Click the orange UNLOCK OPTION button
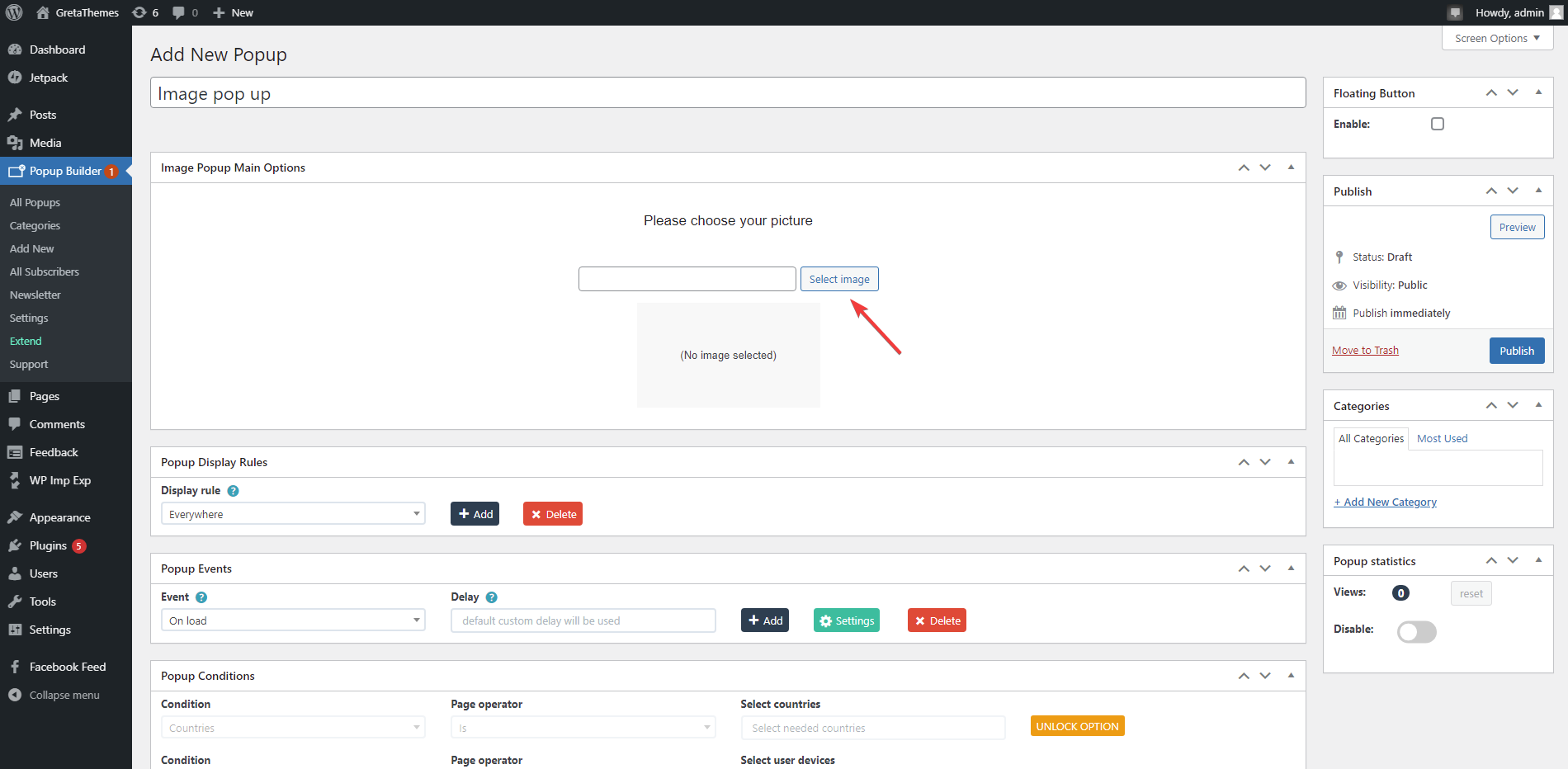The image size is (1568, 769). point(1077,726)
